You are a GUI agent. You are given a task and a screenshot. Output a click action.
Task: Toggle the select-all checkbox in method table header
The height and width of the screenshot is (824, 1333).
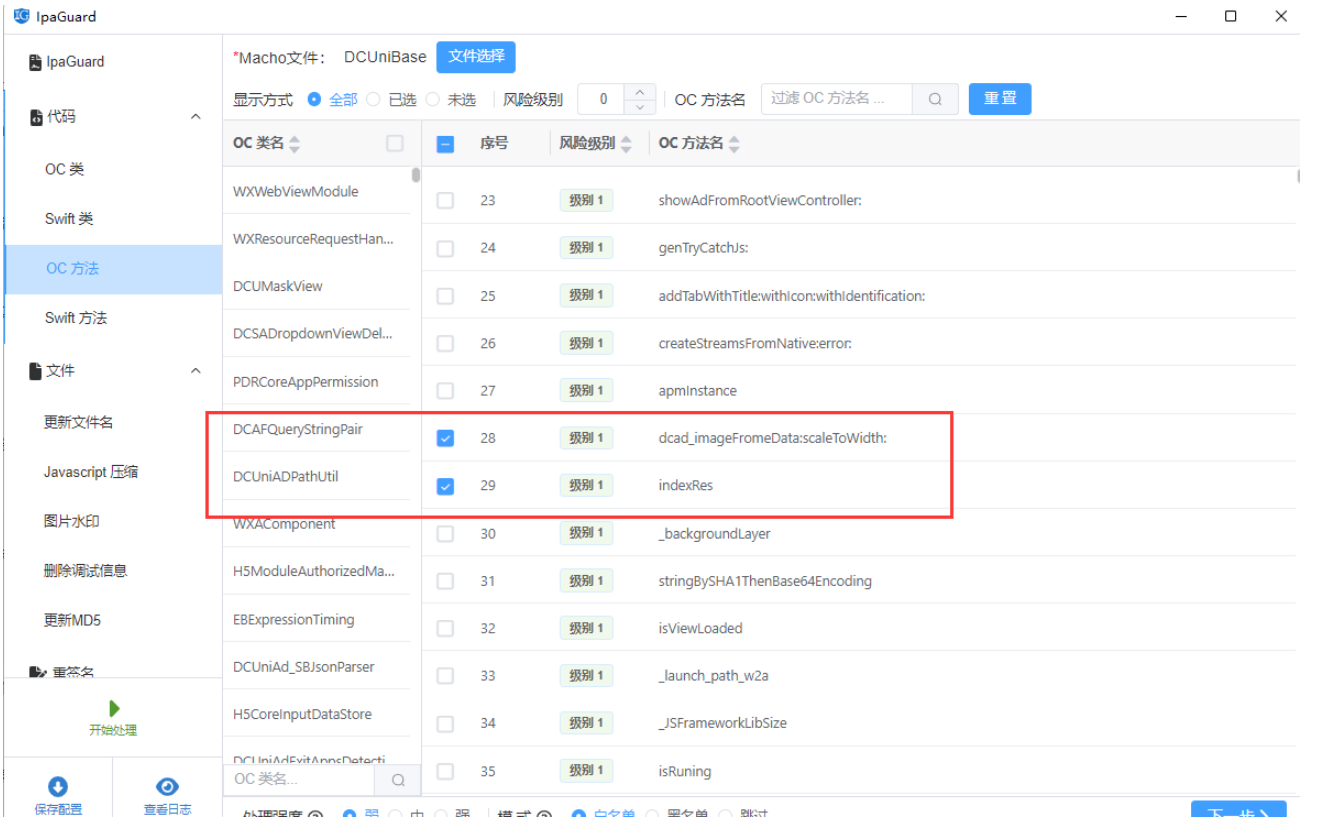click(446, 144)
